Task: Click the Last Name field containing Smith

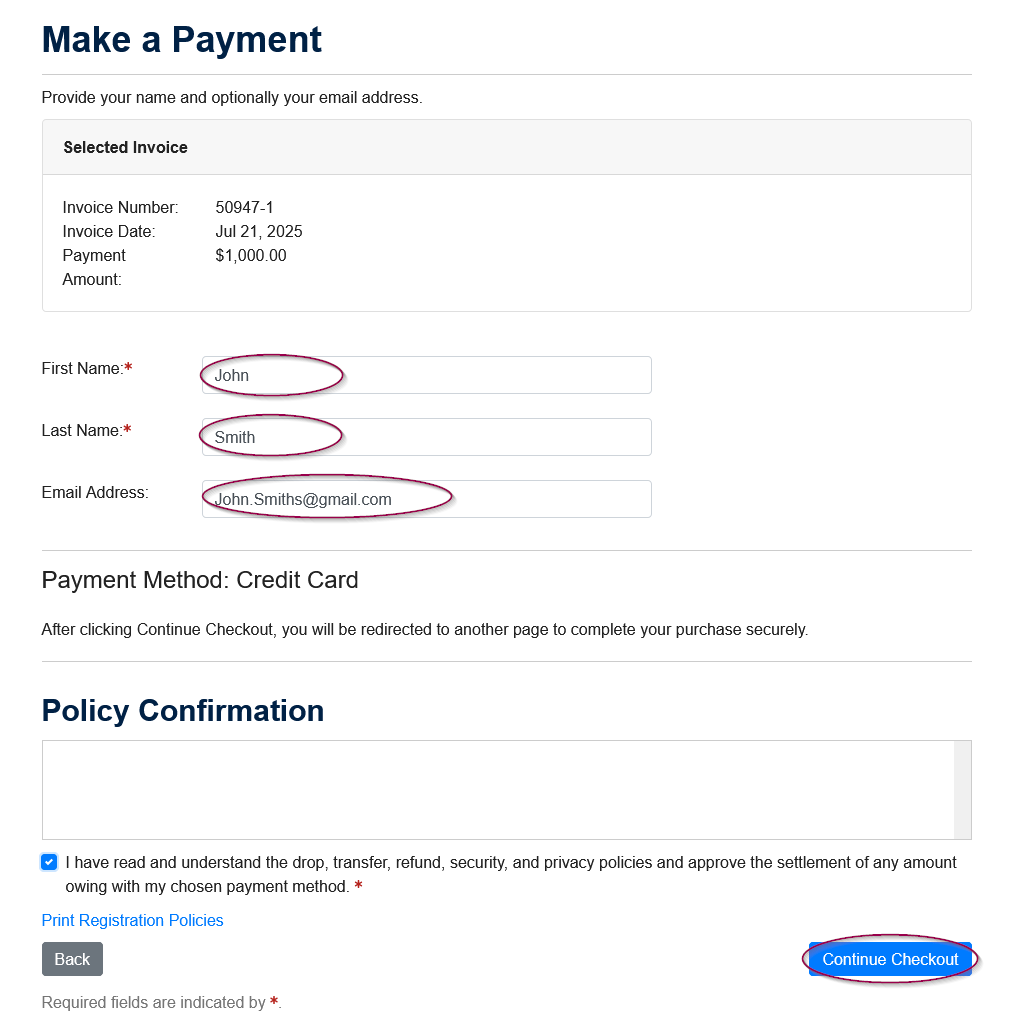Action: click(x=427, y=437)
